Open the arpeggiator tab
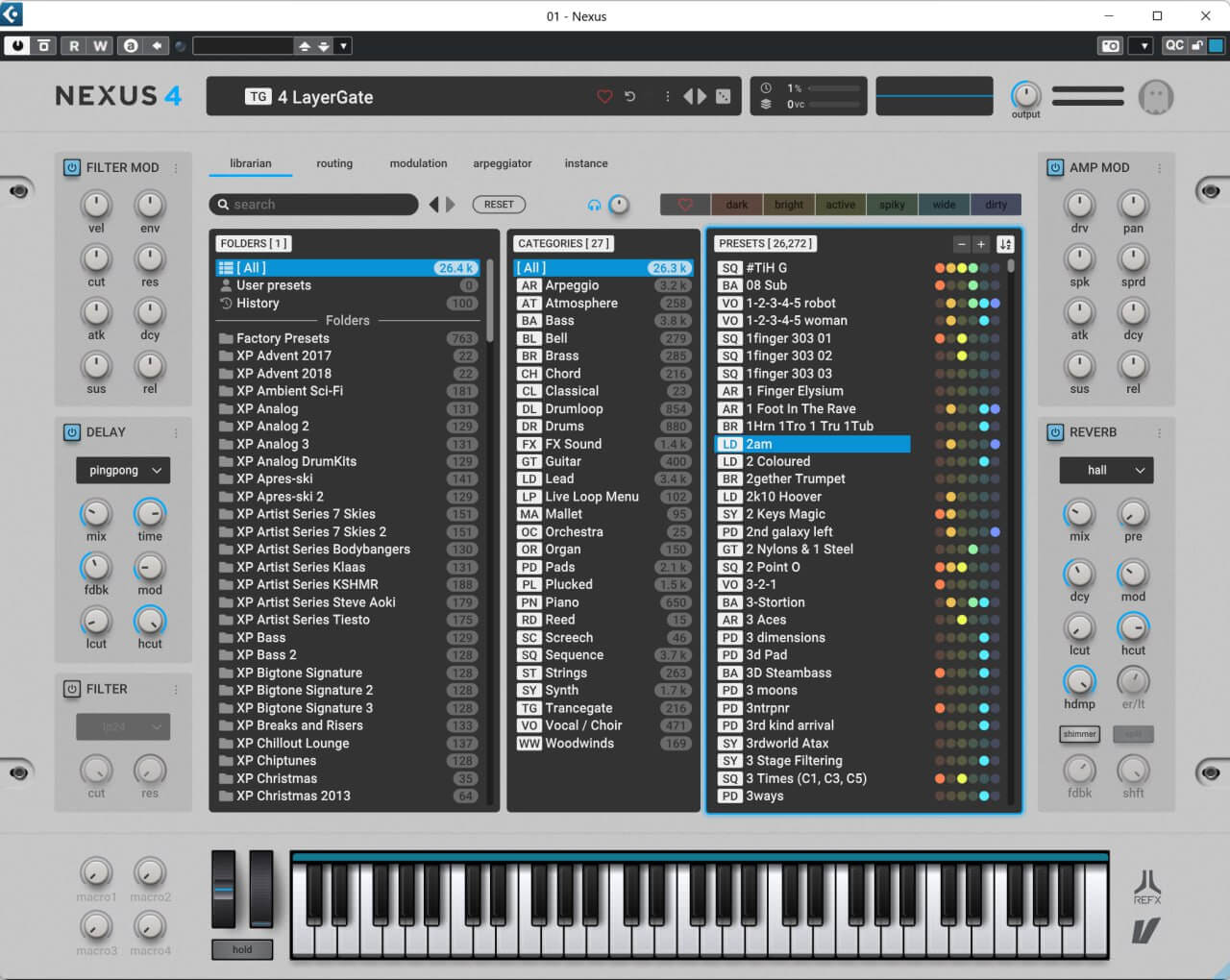1230x980 pixels. pyautogui.click(x=503, y=163)
